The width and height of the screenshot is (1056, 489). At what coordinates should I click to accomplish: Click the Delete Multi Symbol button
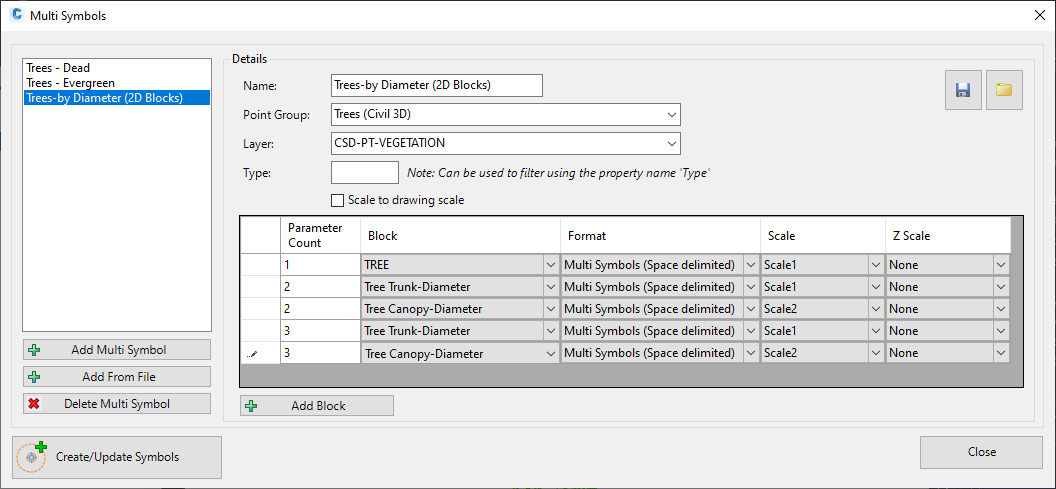[117, 404]
